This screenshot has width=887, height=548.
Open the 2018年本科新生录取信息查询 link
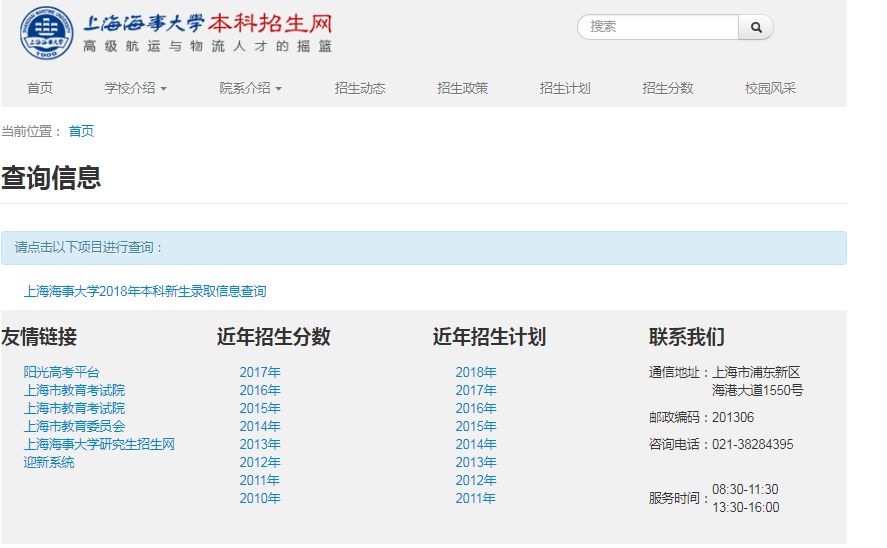click(145, 292)
